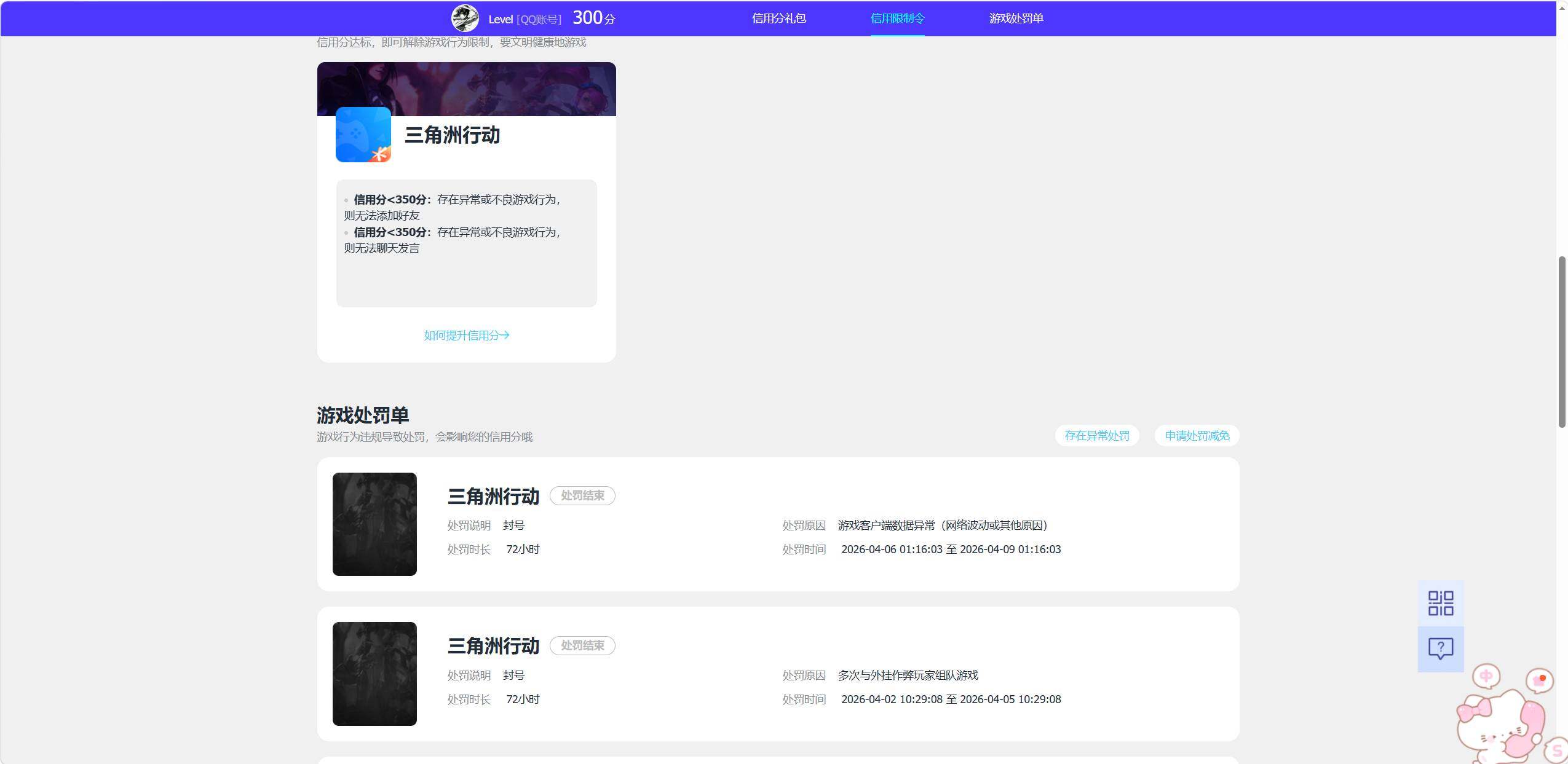Click the 三角洲行动 banner image

[x=467, y=89]
